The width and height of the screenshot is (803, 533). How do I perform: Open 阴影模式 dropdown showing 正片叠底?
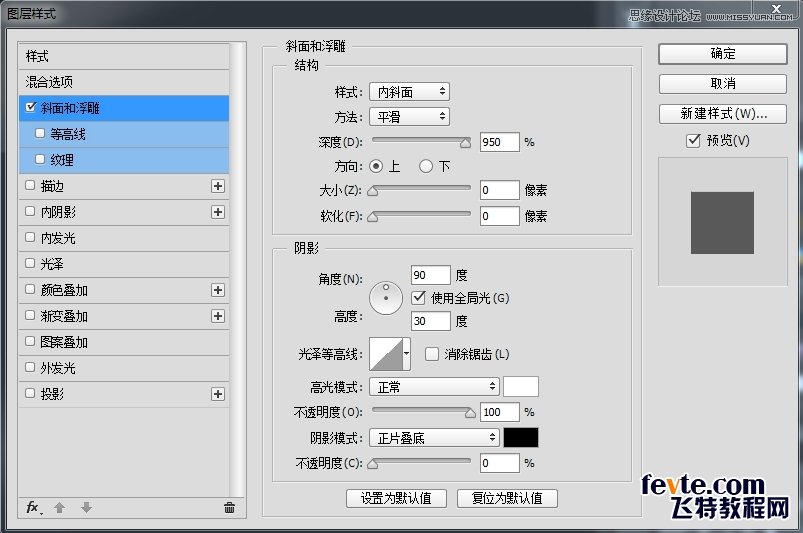(434, 438)
